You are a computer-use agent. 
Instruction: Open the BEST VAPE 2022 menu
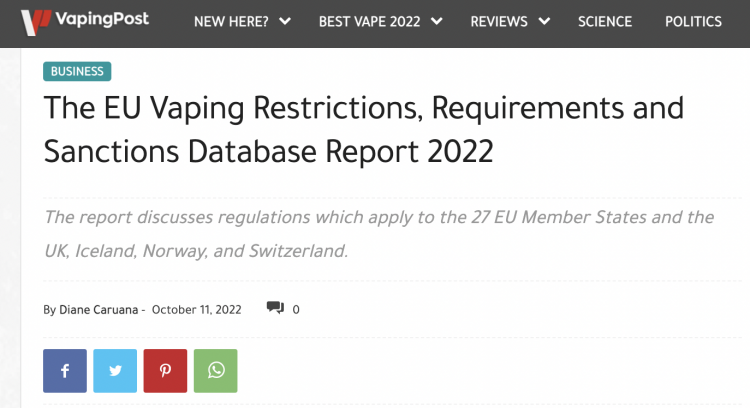pos(370,22)
